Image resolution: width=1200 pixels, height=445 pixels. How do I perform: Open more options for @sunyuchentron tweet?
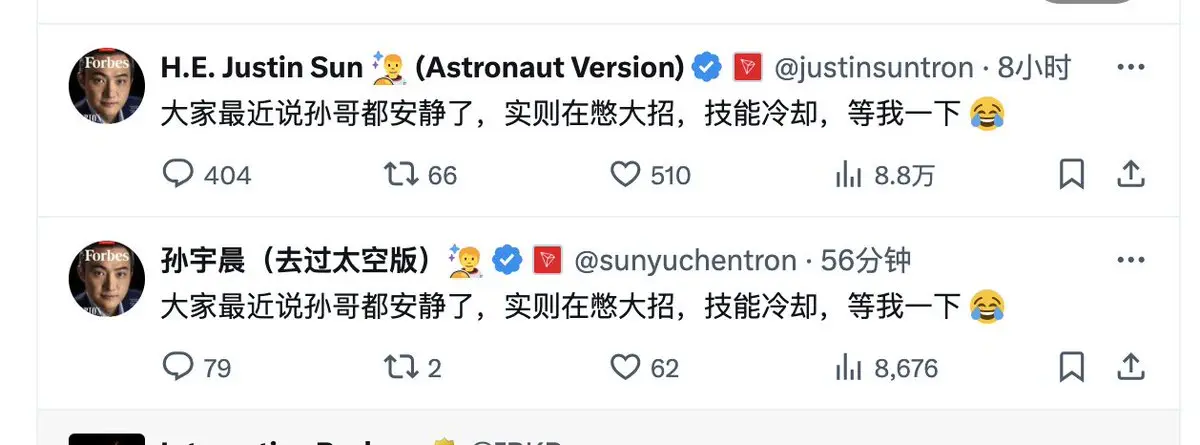tap(1130, 259)
